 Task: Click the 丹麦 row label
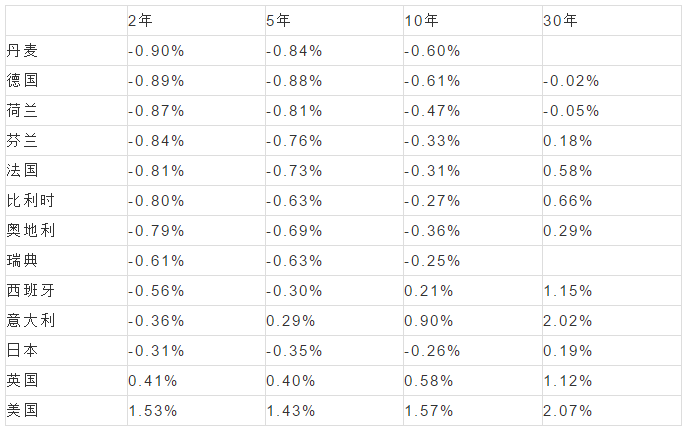pyautogui.click(x=22, y=51)
